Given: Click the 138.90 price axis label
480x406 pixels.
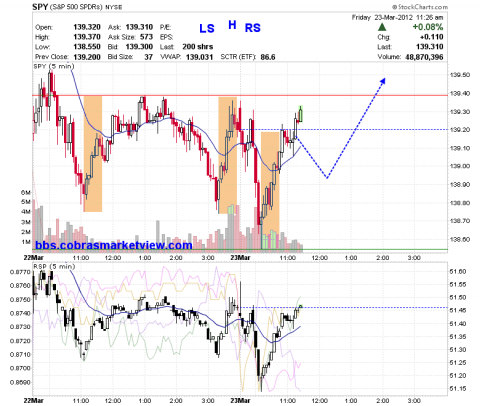Looking at the screenshot, I should tap(460, 184).
